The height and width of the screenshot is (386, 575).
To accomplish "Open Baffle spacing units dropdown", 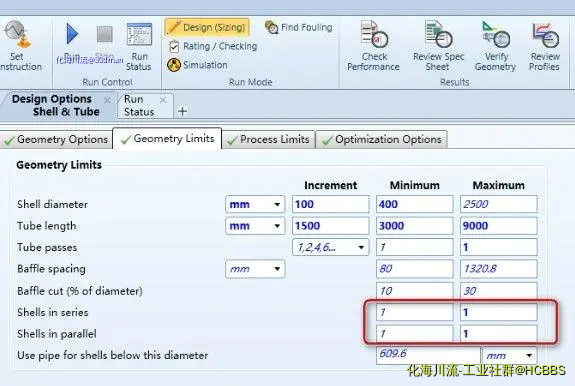I will [255, 269].
